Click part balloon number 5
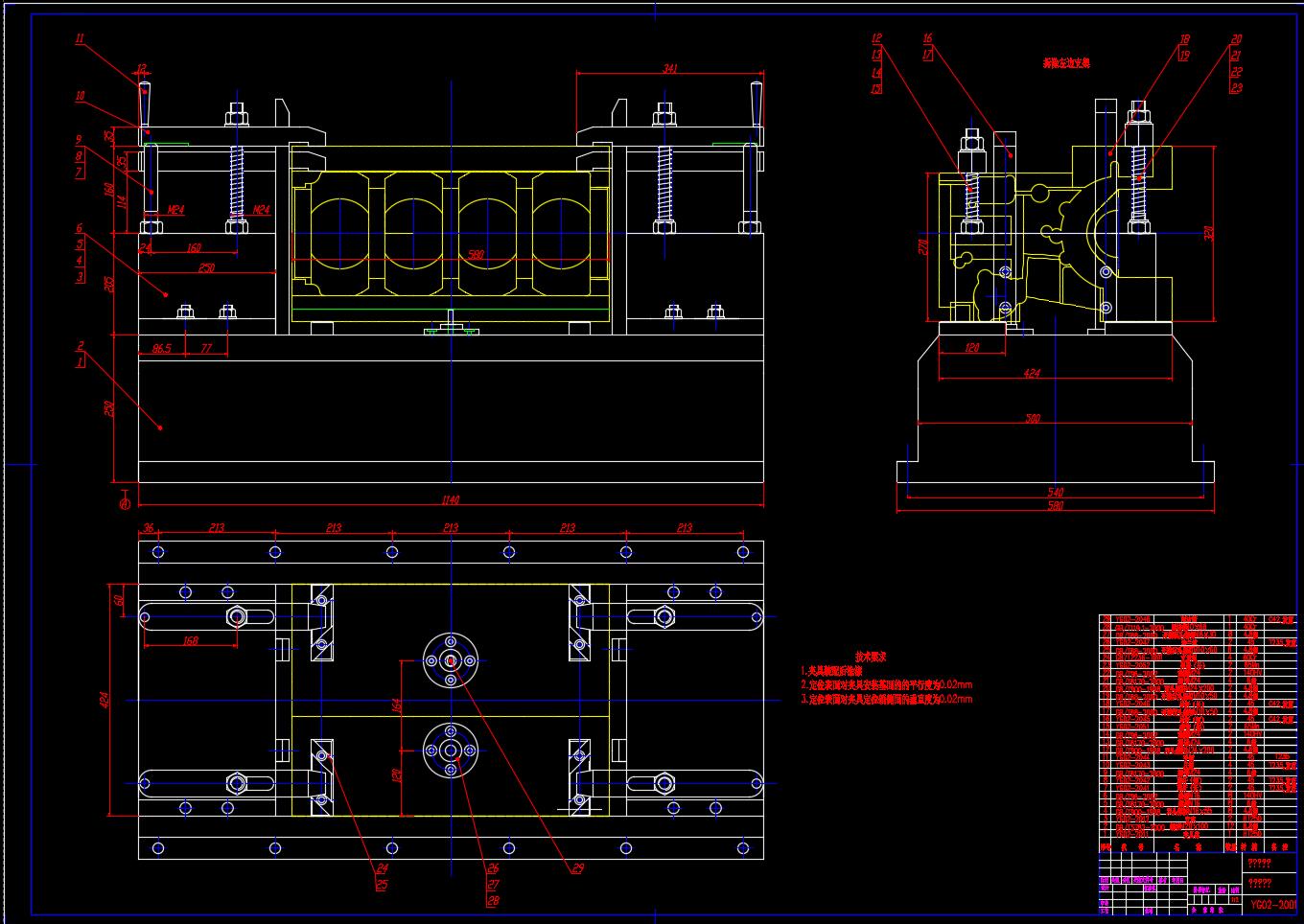This screenshot has height=924, width=1304. pyautogui.click(x=79, y=244)
